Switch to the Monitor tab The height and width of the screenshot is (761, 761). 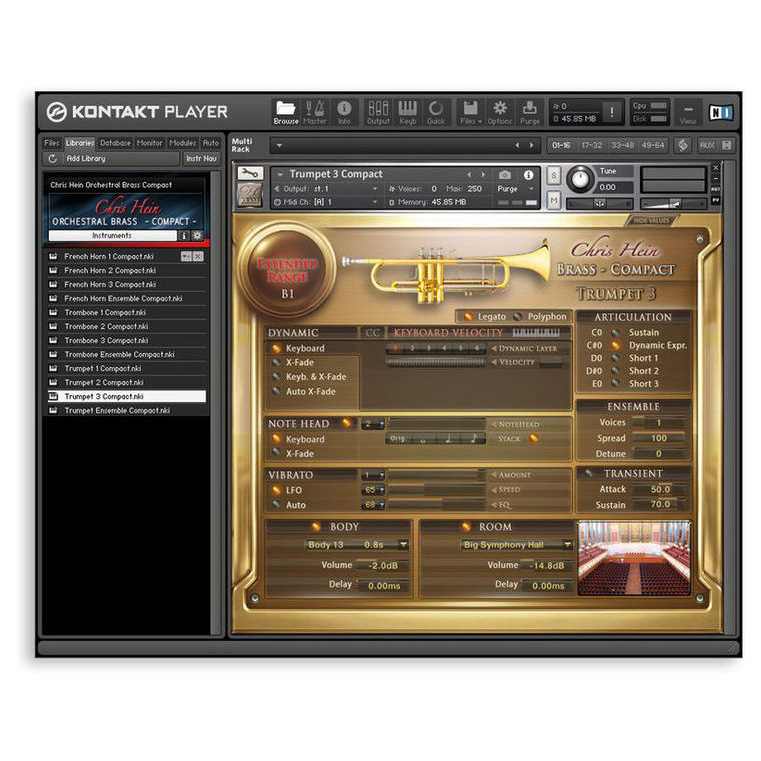149,143
